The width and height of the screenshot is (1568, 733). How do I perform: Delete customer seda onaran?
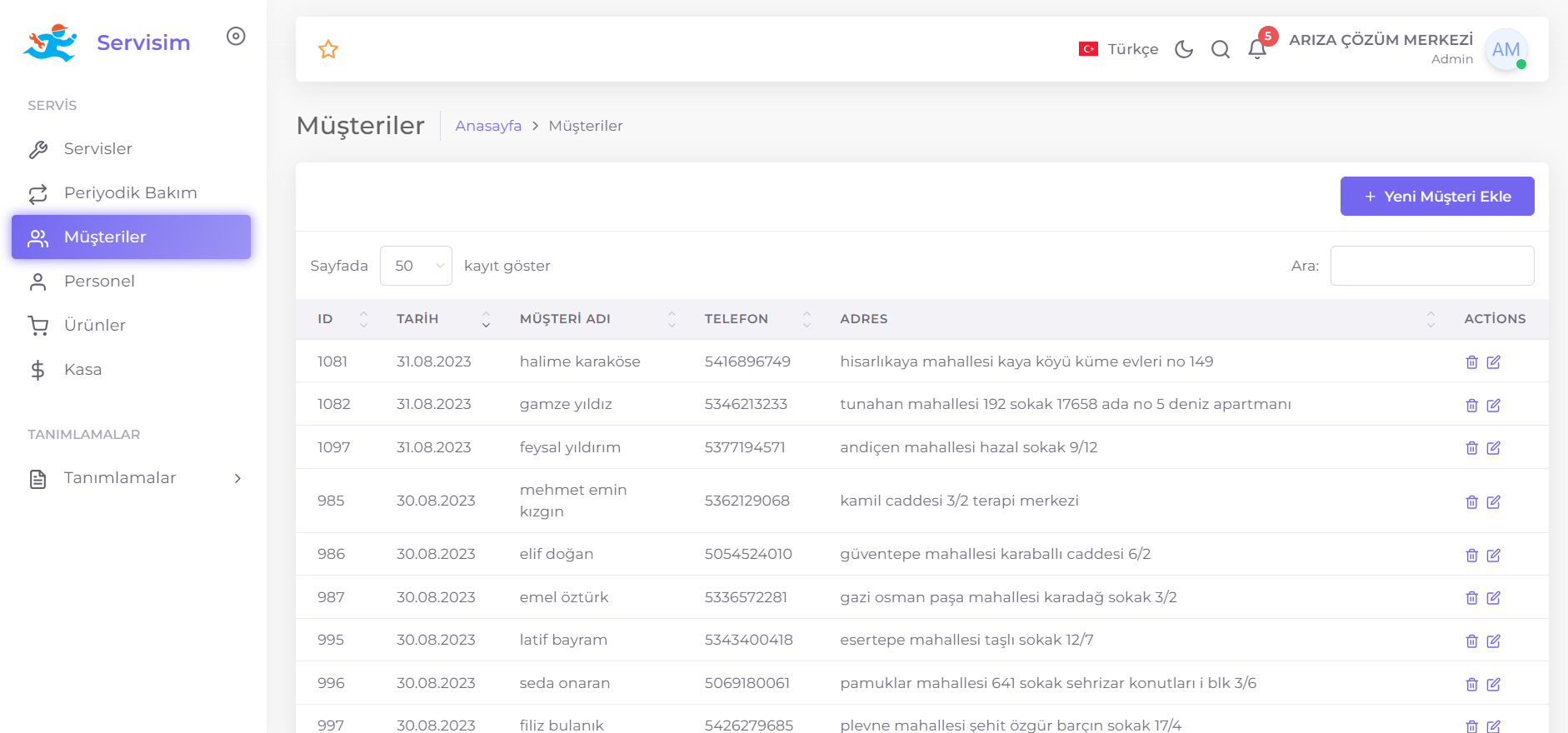coord(1472,685)
